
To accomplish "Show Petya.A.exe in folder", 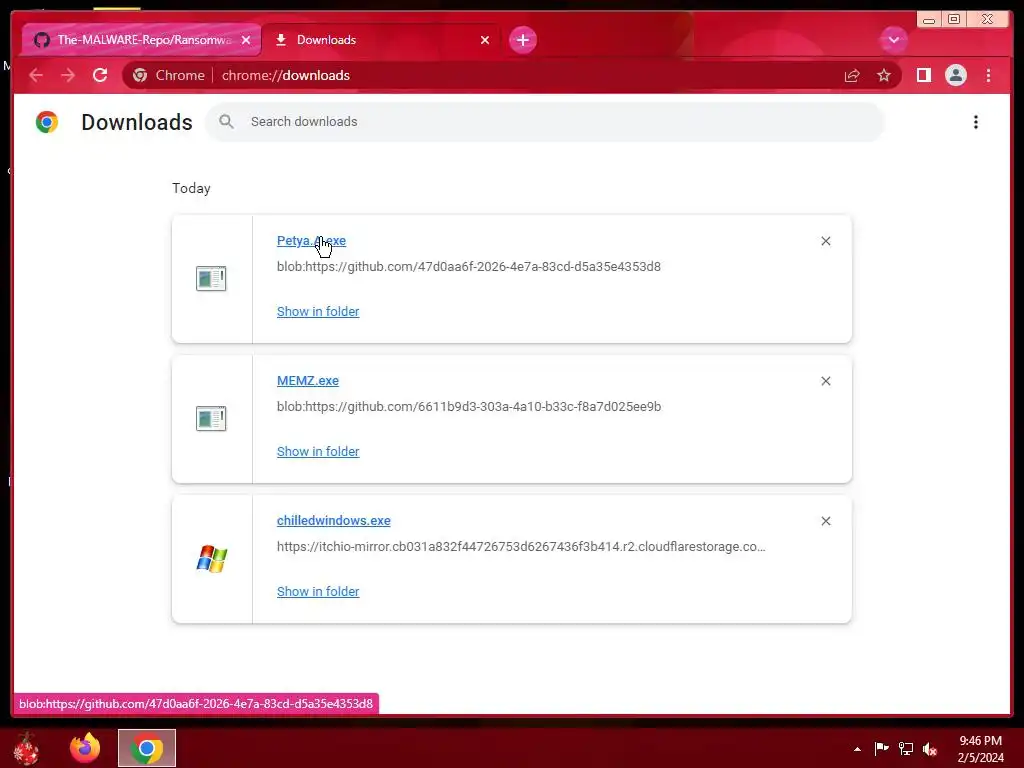I will tap(318, 312).
